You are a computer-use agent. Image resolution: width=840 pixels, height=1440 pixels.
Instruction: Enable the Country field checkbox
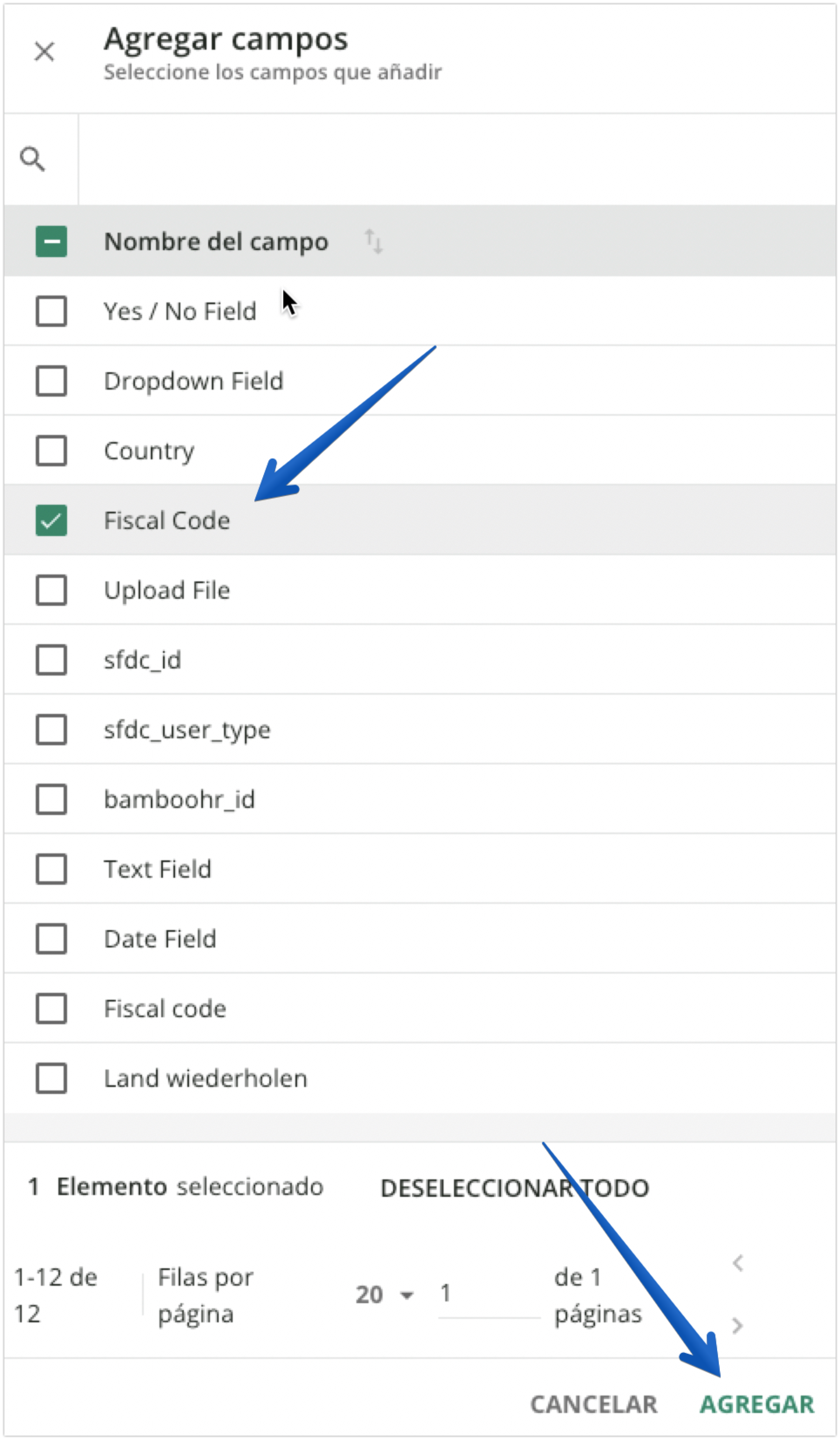(x=51, y=451)
